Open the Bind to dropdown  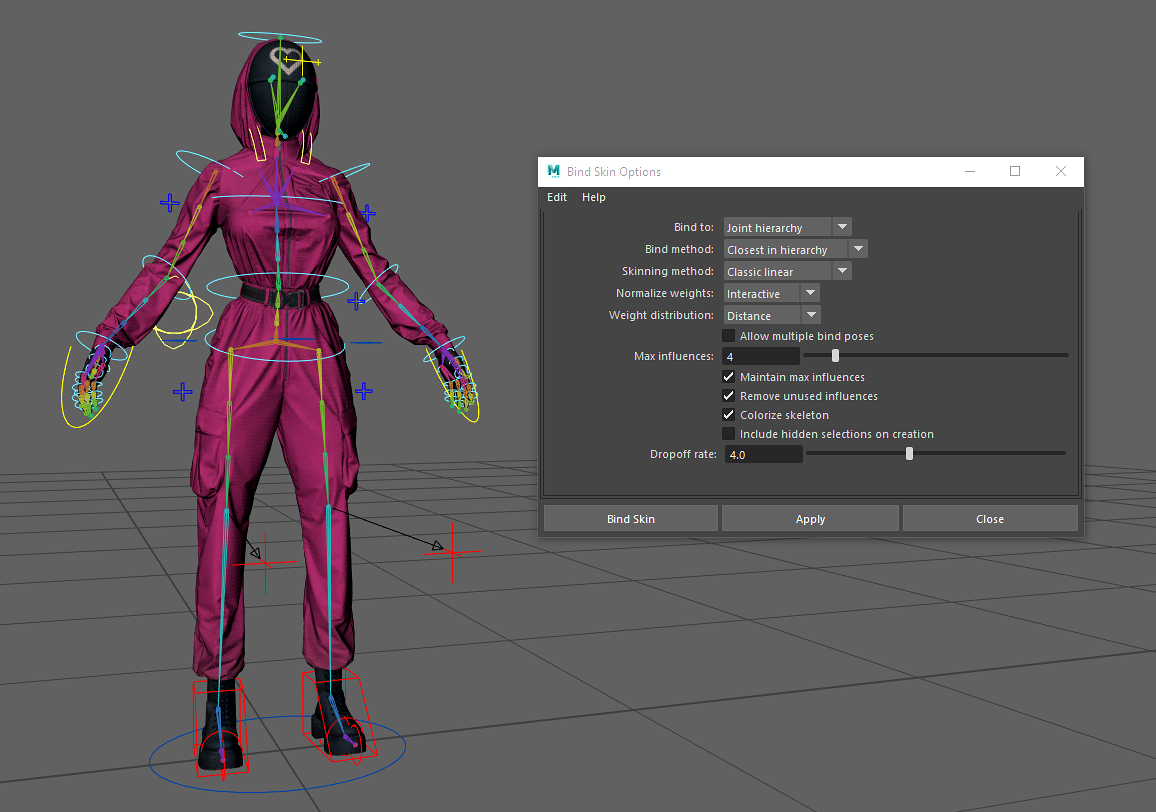point(842,226)
